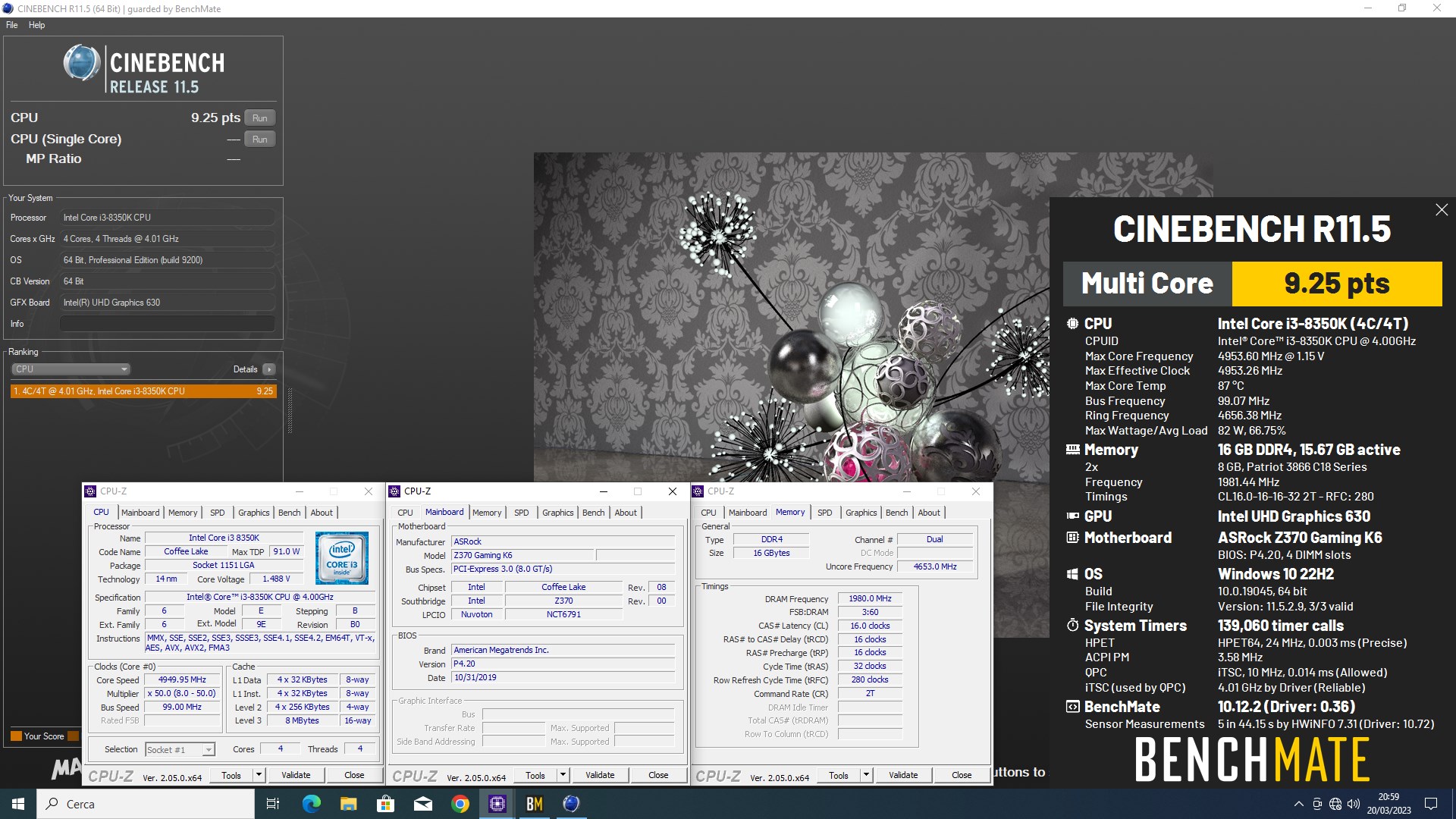The width and height of the screenshot is (1456, 819).
Task: Switch to Mainboard tab in the left CPU-Z window
Action: [140, 513]
